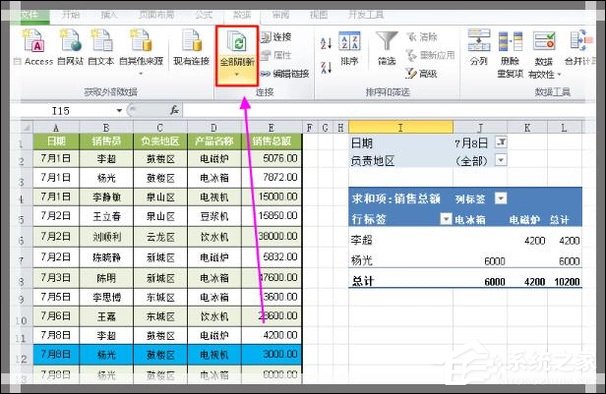Click highlighted cell 电视机 in row 12
The image size is (606, 394).
point(214,355)
